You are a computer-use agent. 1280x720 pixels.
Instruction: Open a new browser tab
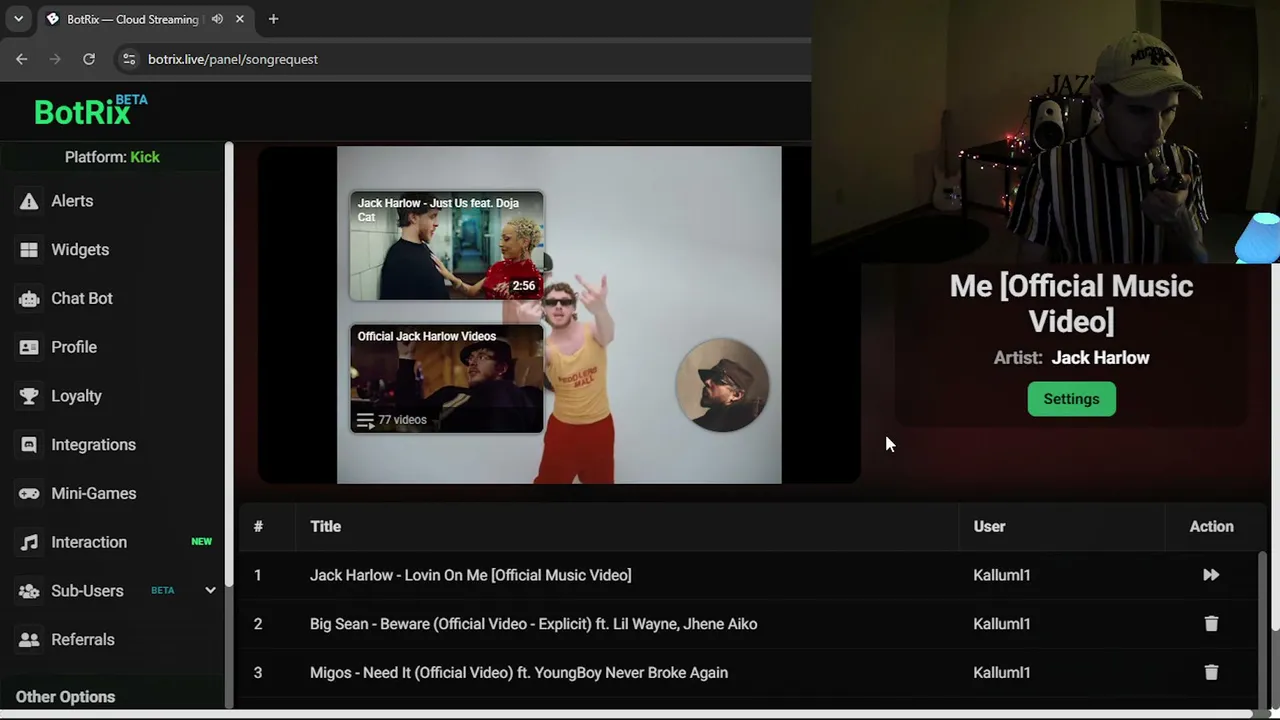pos(273,19)
